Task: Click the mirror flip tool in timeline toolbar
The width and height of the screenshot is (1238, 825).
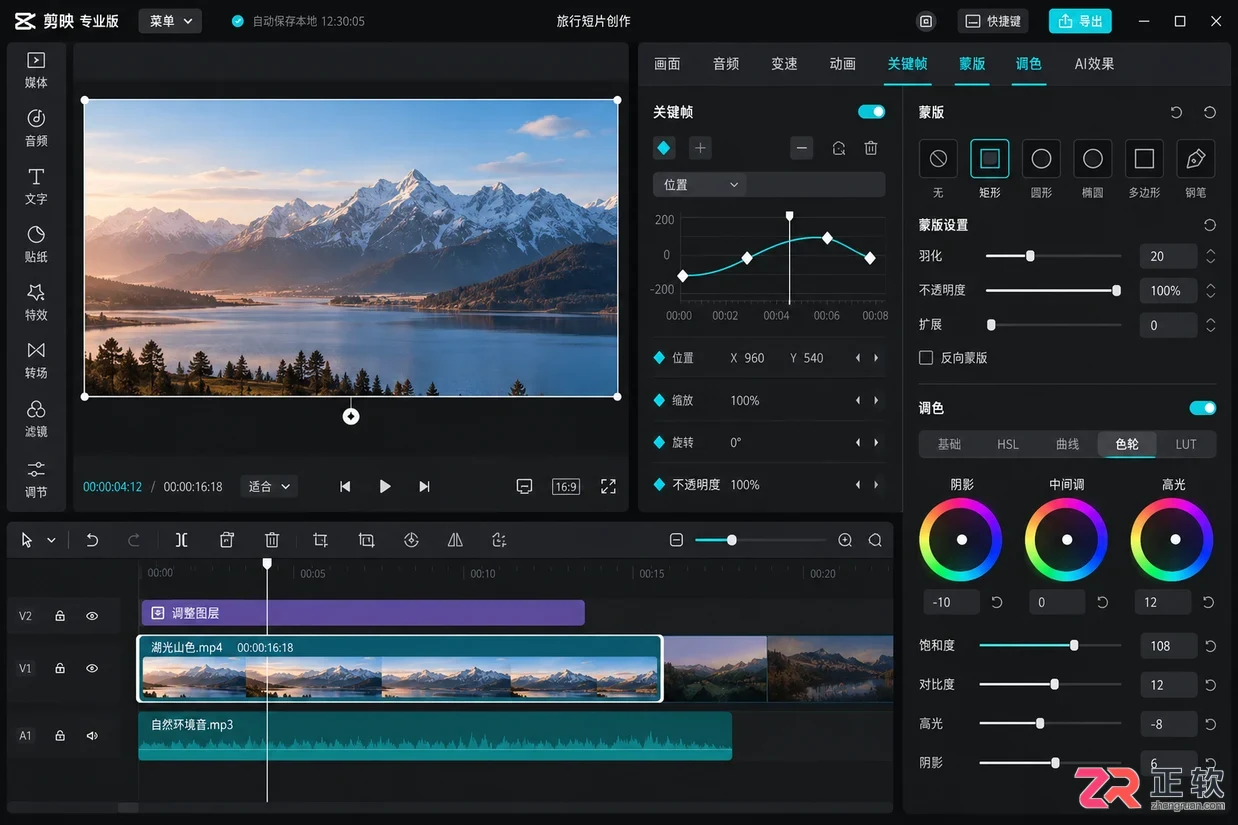Action: [x=455, y=540]
